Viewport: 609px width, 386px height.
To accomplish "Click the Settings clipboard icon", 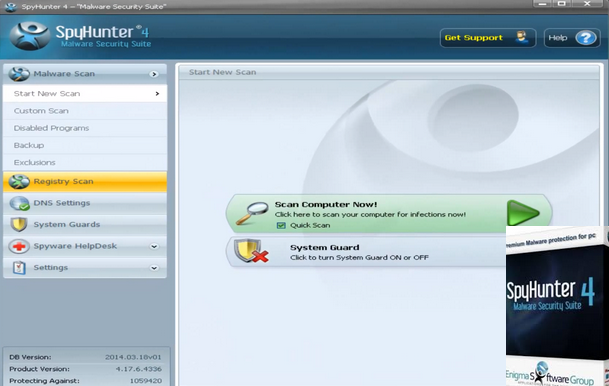I will (19, 268).
